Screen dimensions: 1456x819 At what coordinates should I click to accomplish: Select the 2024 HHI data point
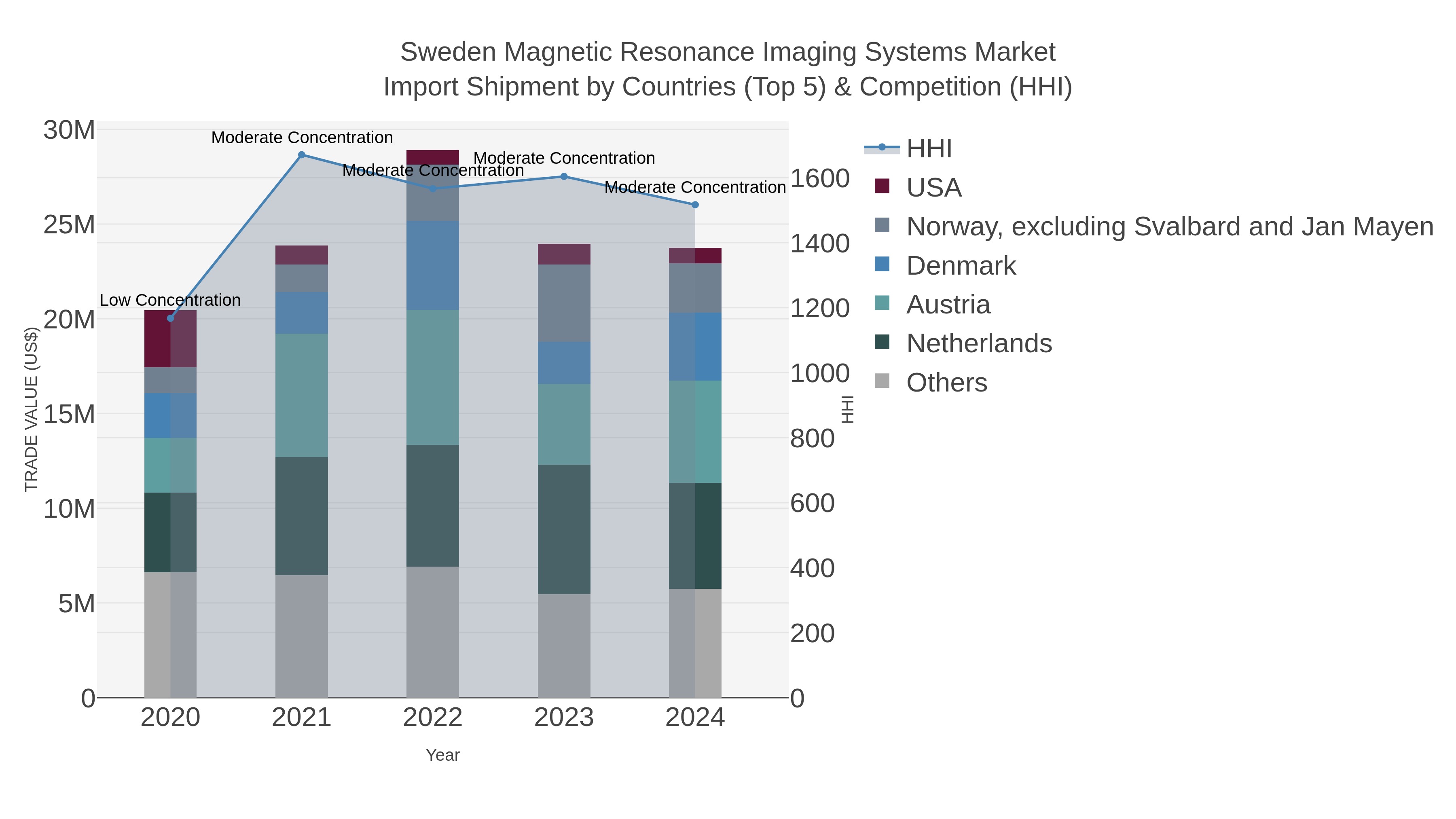coord(695,205)
